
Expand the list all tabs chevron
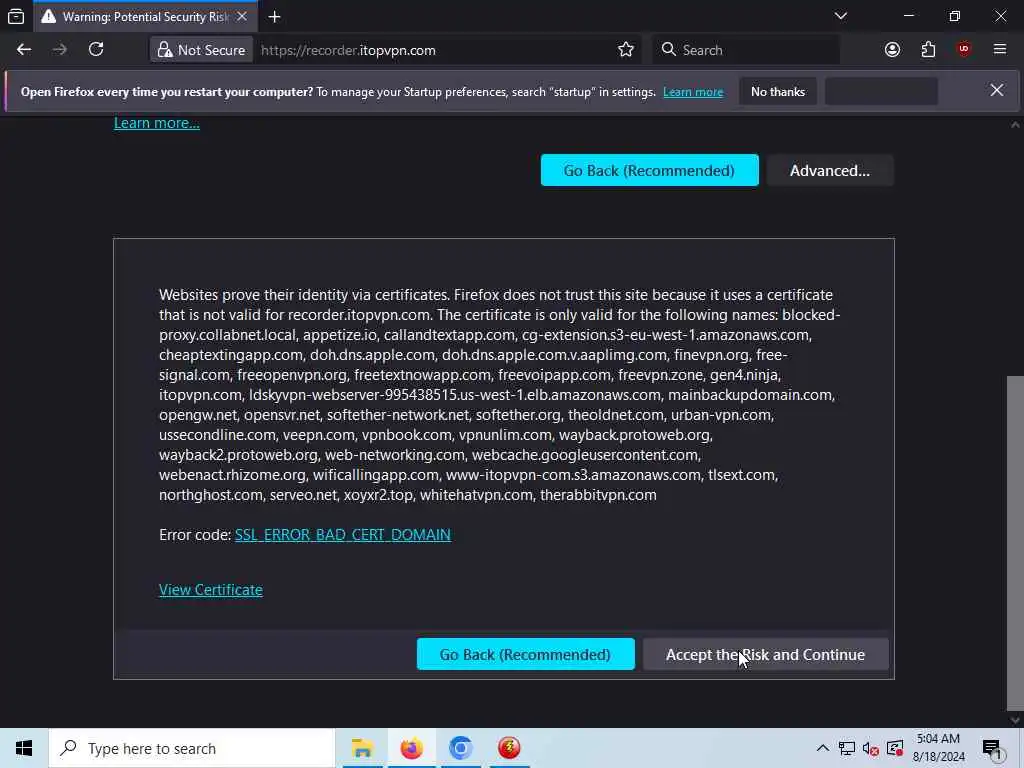click(840, 16)
